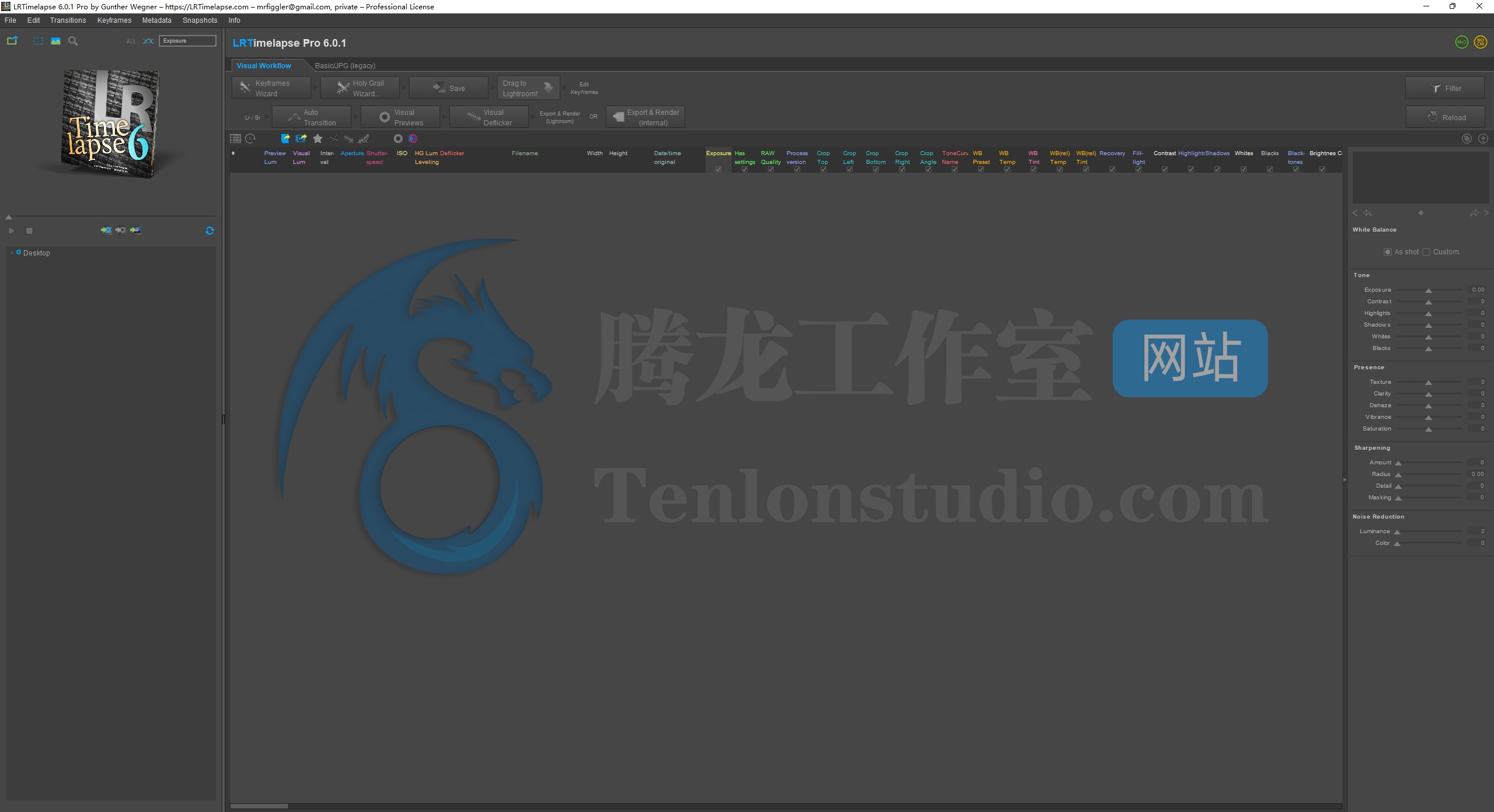Click the filmstrip export arrow icon
Screen dimensions: 1494x812
(x=301, y=138)
